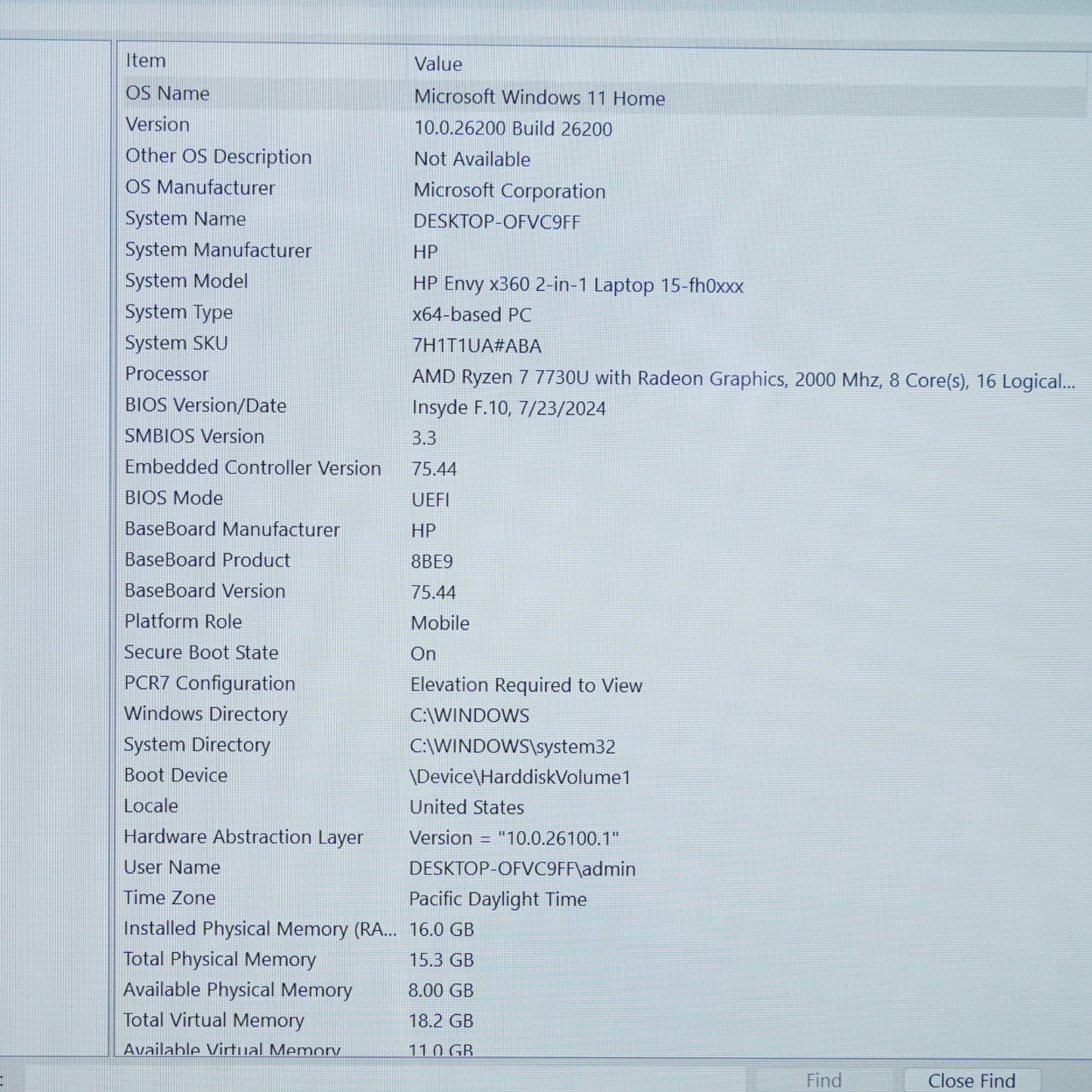
Task: Select the "DESKTOP-OFVC9FF\admin" value
Action: pyautogui.click(x=523, y=869)
